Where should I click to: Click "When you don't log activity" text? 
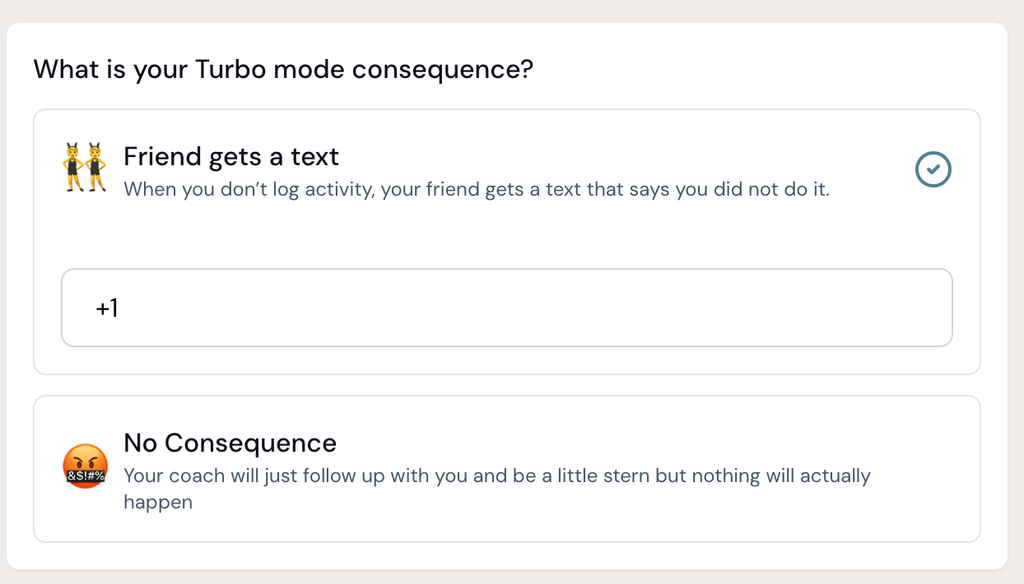(x=249, y=189)
